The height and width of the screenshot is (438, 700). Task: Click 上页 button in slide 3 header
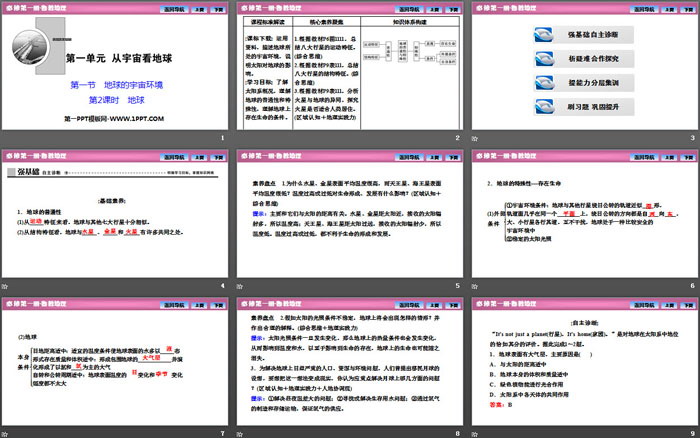670,9
